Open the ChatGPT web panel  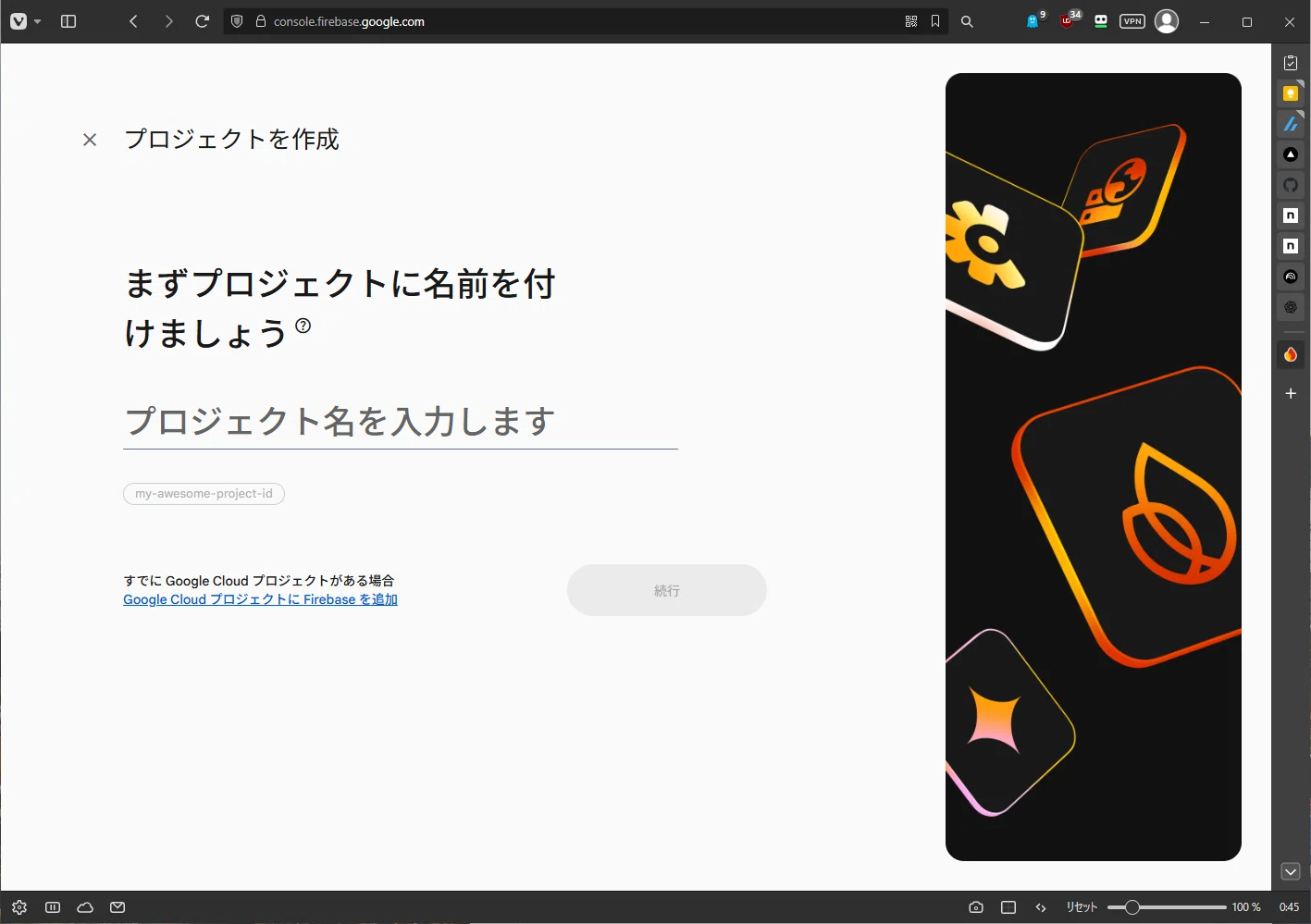click(1291, 307)
